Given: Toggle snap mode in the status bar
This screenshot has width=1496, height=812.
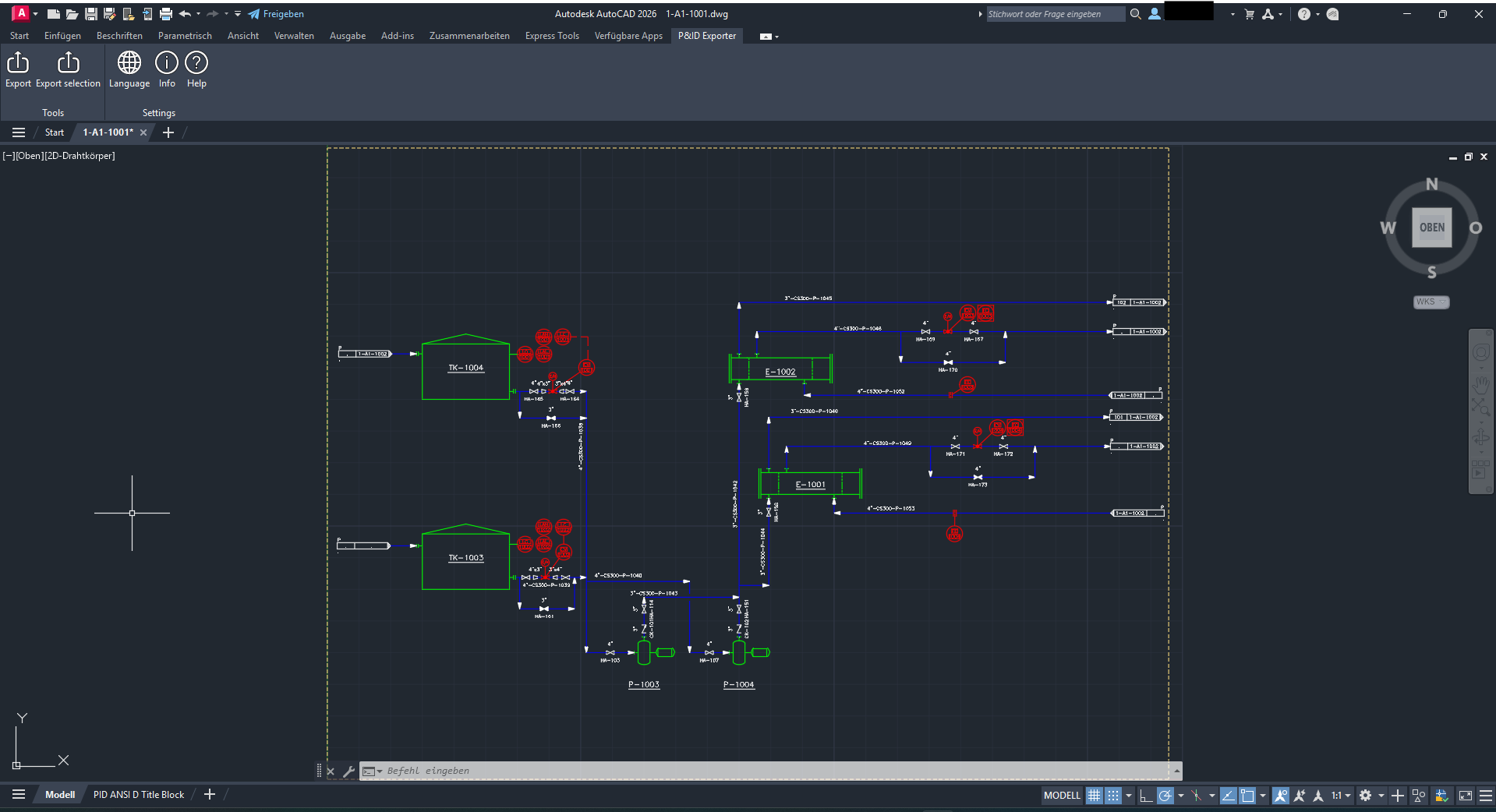Looking at the screenshot, I should (x=1112, y=795).
